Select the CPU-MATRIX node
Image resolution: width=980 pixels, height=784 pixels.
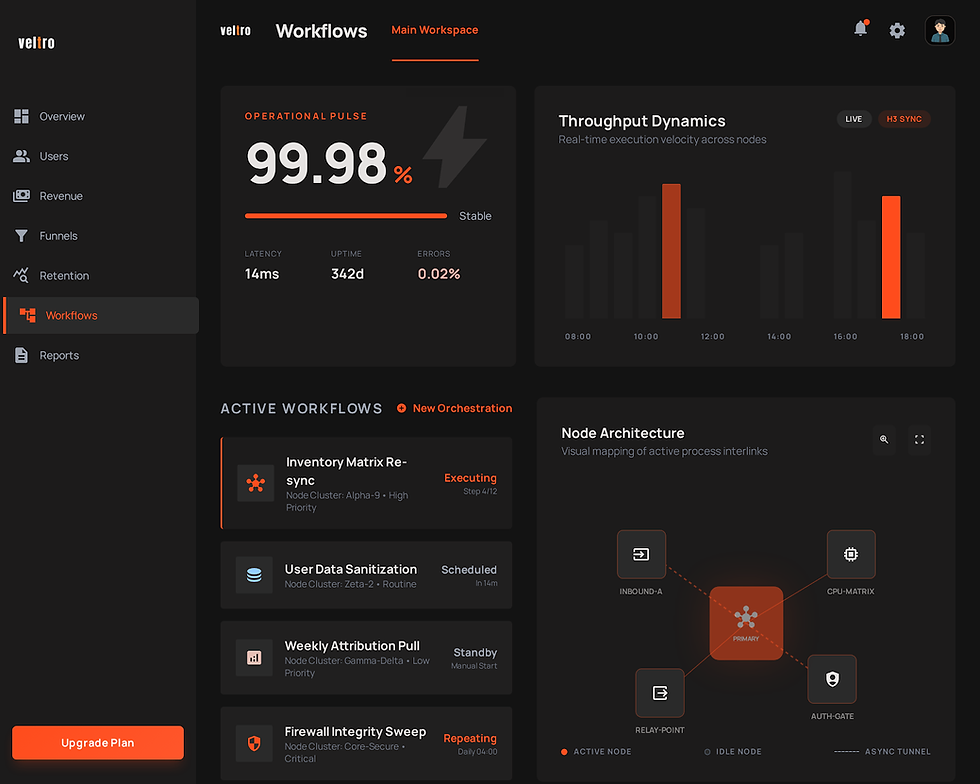[851, 555]
